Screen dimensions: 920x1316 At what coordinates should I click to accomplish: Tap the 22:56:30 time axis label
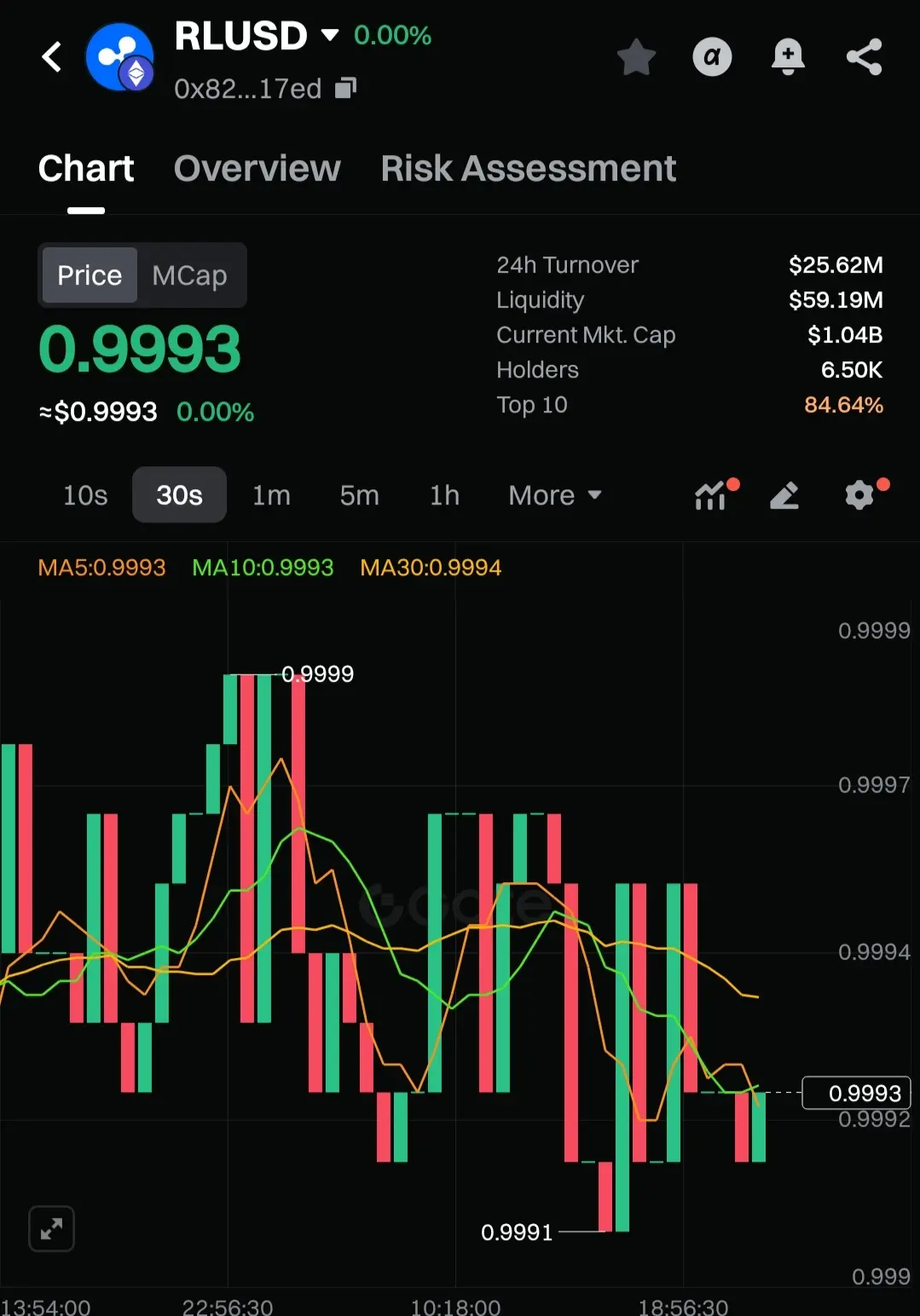click(x=228, y=1307)
